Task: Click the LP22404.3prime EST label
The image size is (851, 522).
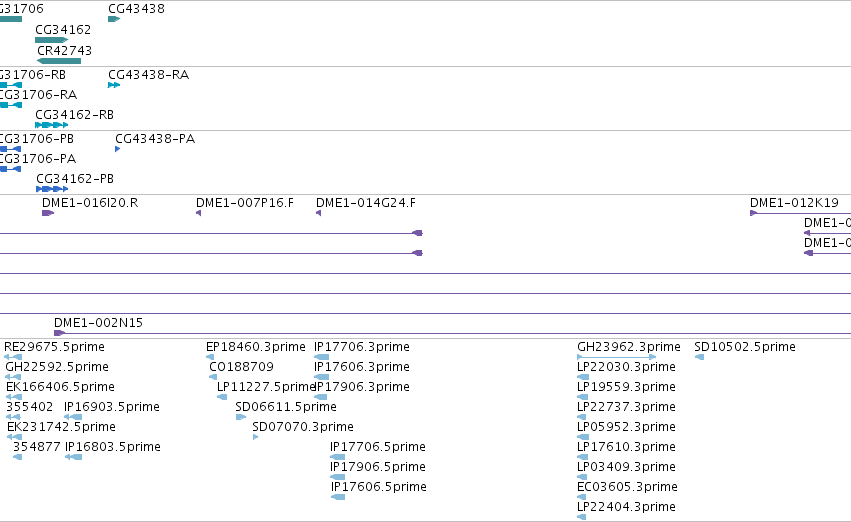Action: [x=626, y=507]
